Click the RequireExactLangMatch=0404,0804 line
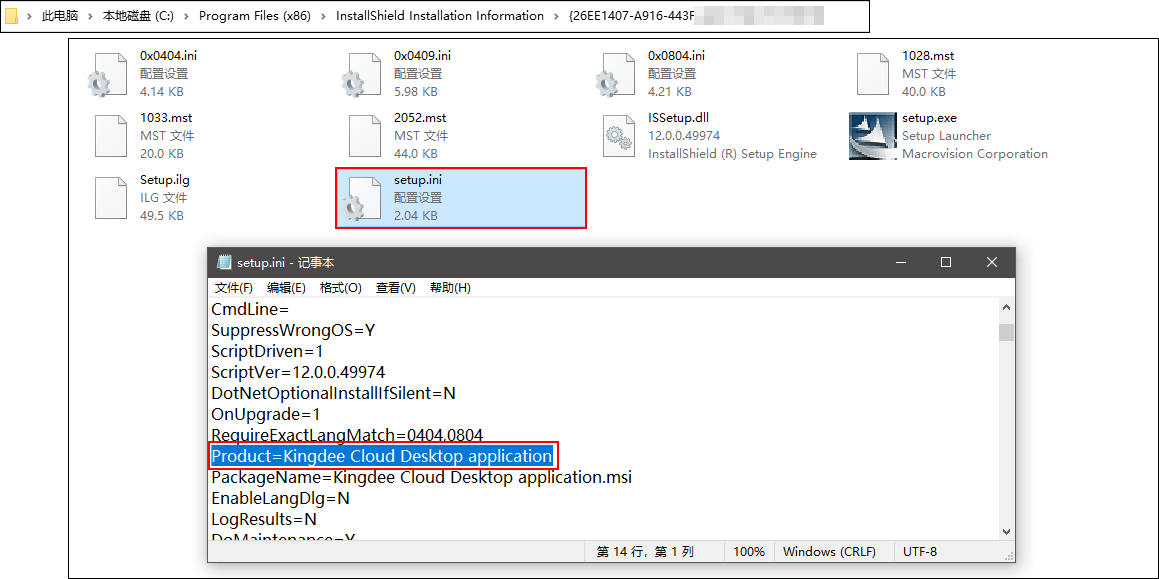 (347, 435)
